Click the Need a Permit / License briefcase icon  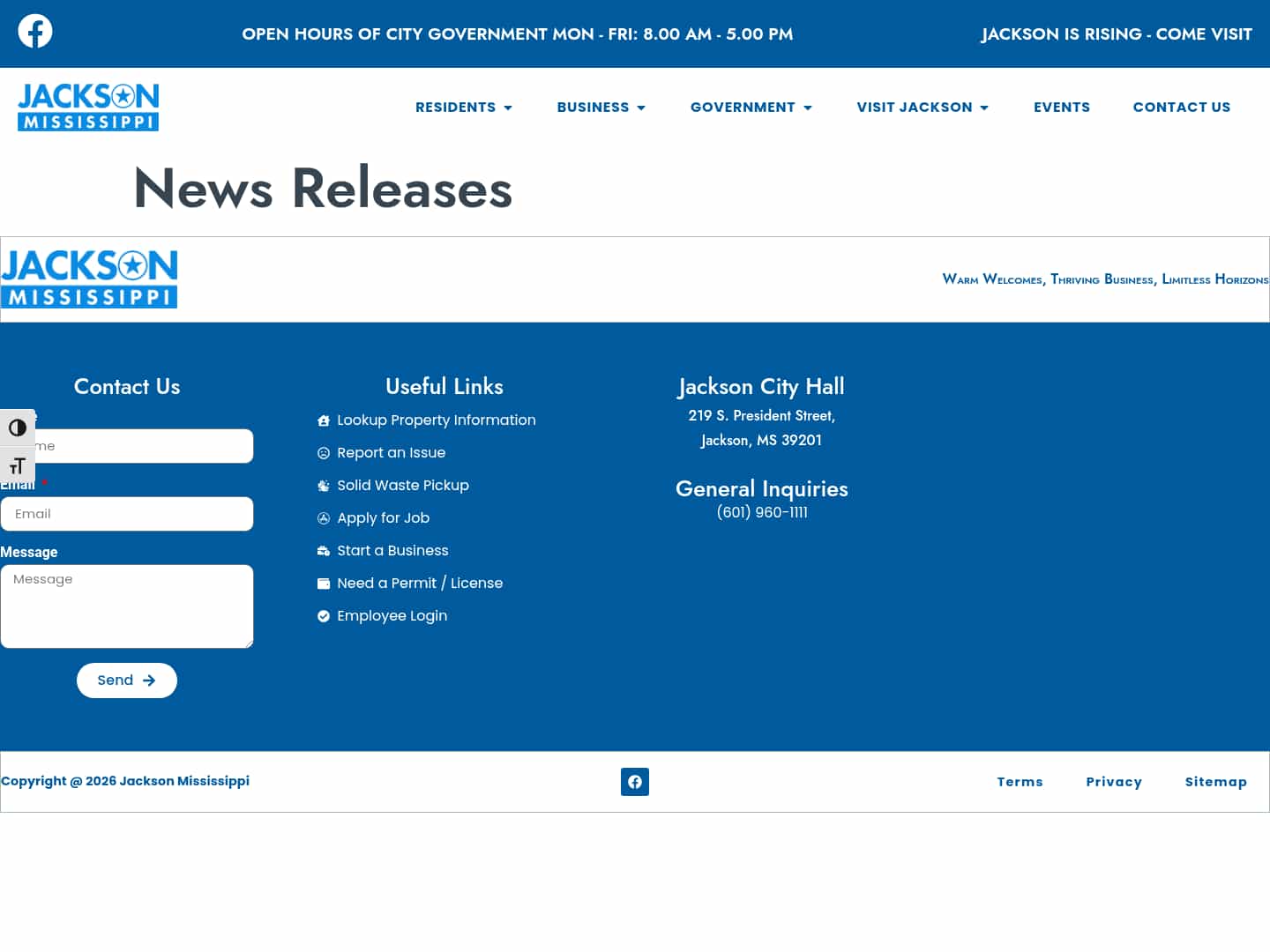coord(324,583)
